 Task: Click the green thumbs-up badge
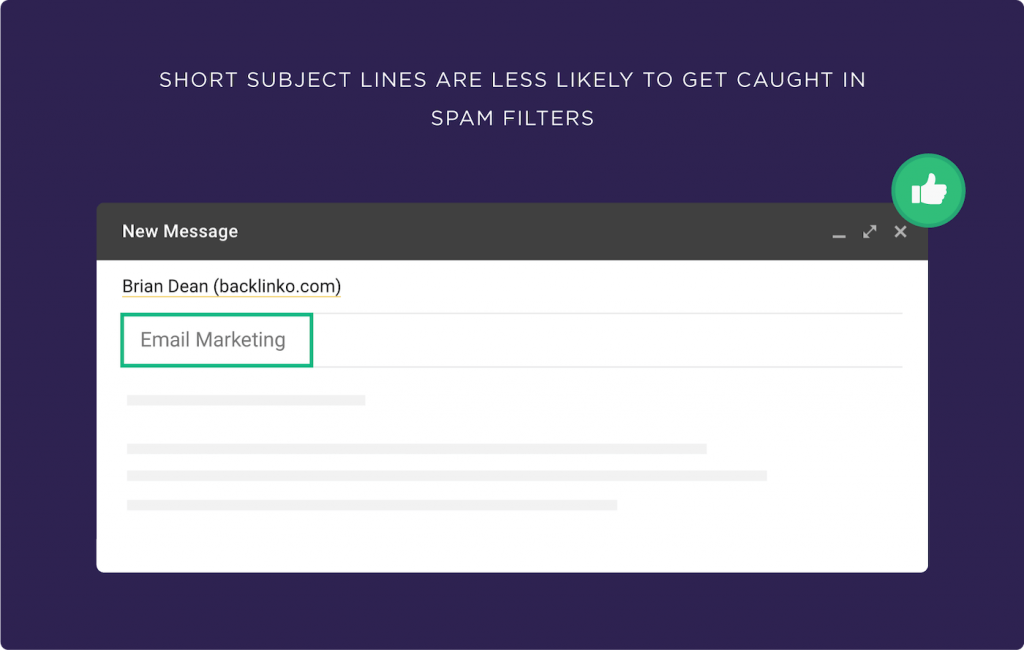(x=928, y=191)
